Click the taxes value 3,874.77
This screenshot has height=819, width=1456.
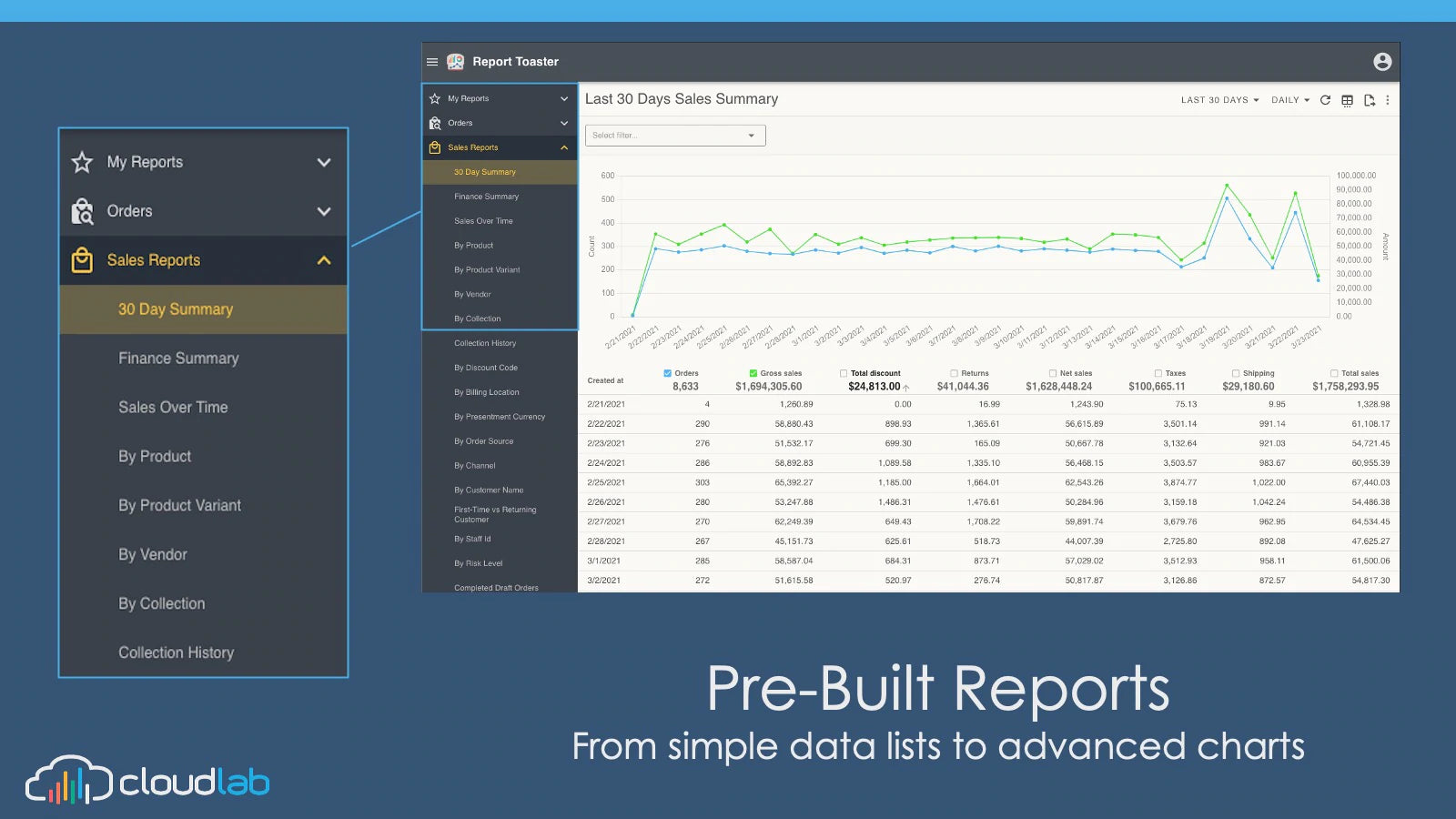click(x=1179, y=482)
